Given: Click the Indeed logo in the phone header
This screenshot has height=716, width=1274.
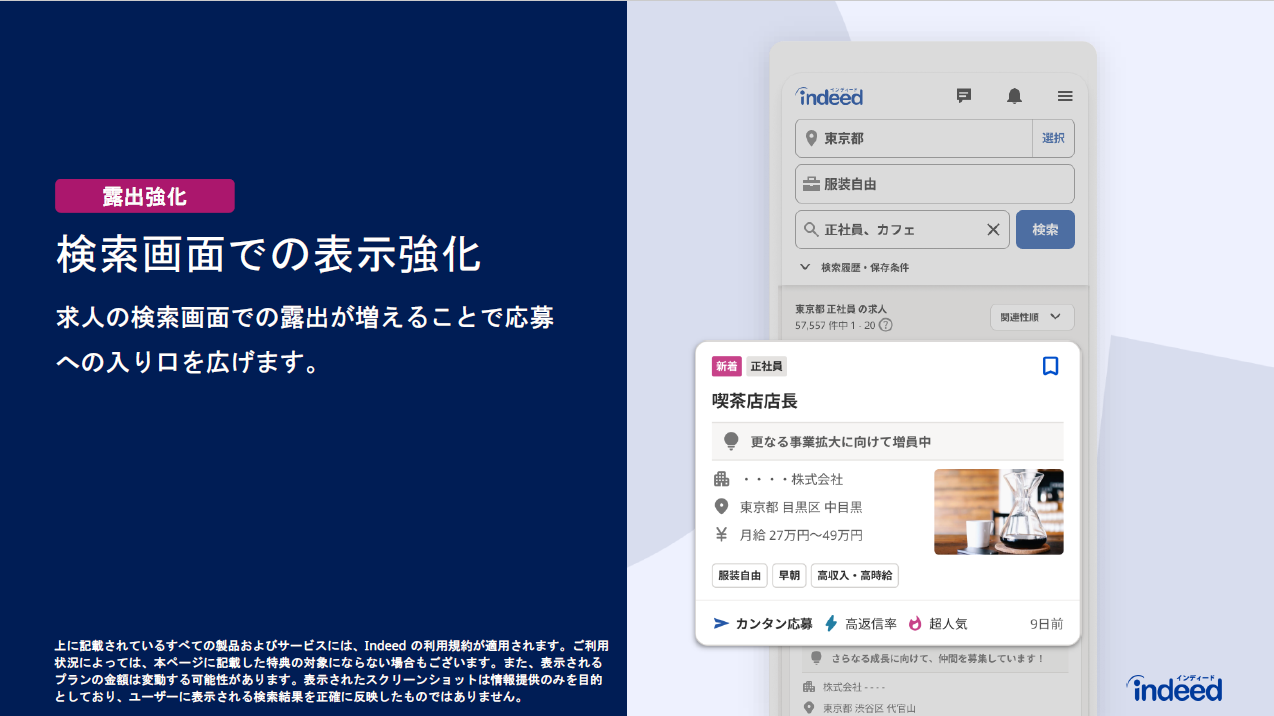Looking at the screenshot, I should [829, 96].
